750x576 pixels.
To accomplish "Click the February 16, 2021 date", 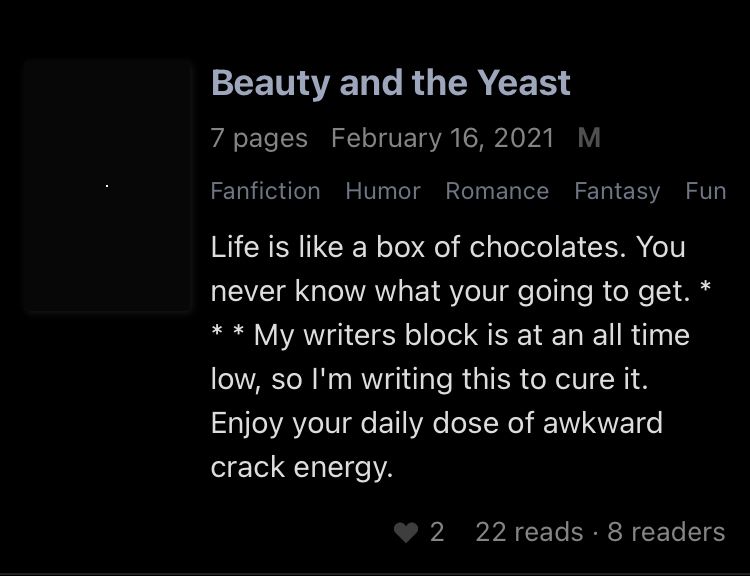I will click(442, 138).
